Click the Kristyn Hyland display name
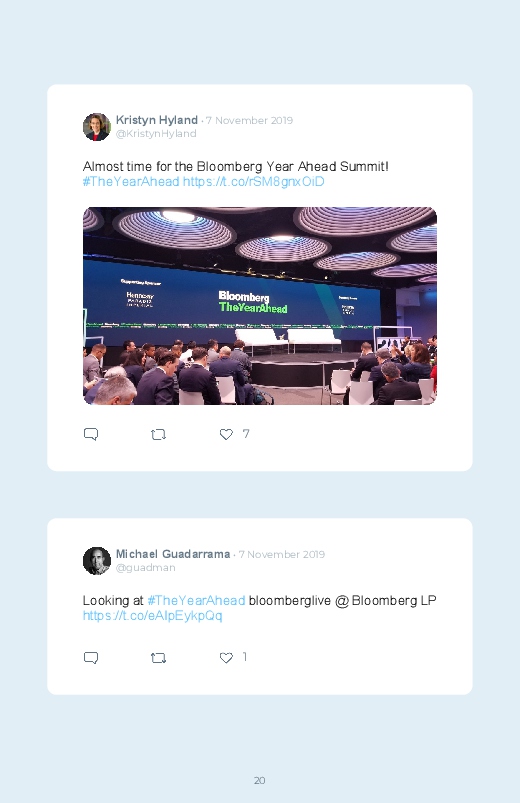 (157, 120)
